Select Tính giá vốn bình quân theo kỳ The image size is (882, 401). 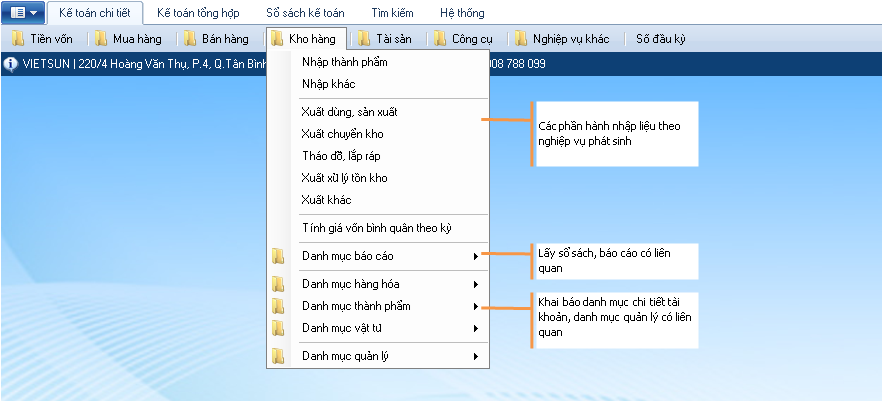(x=377, y=228)
